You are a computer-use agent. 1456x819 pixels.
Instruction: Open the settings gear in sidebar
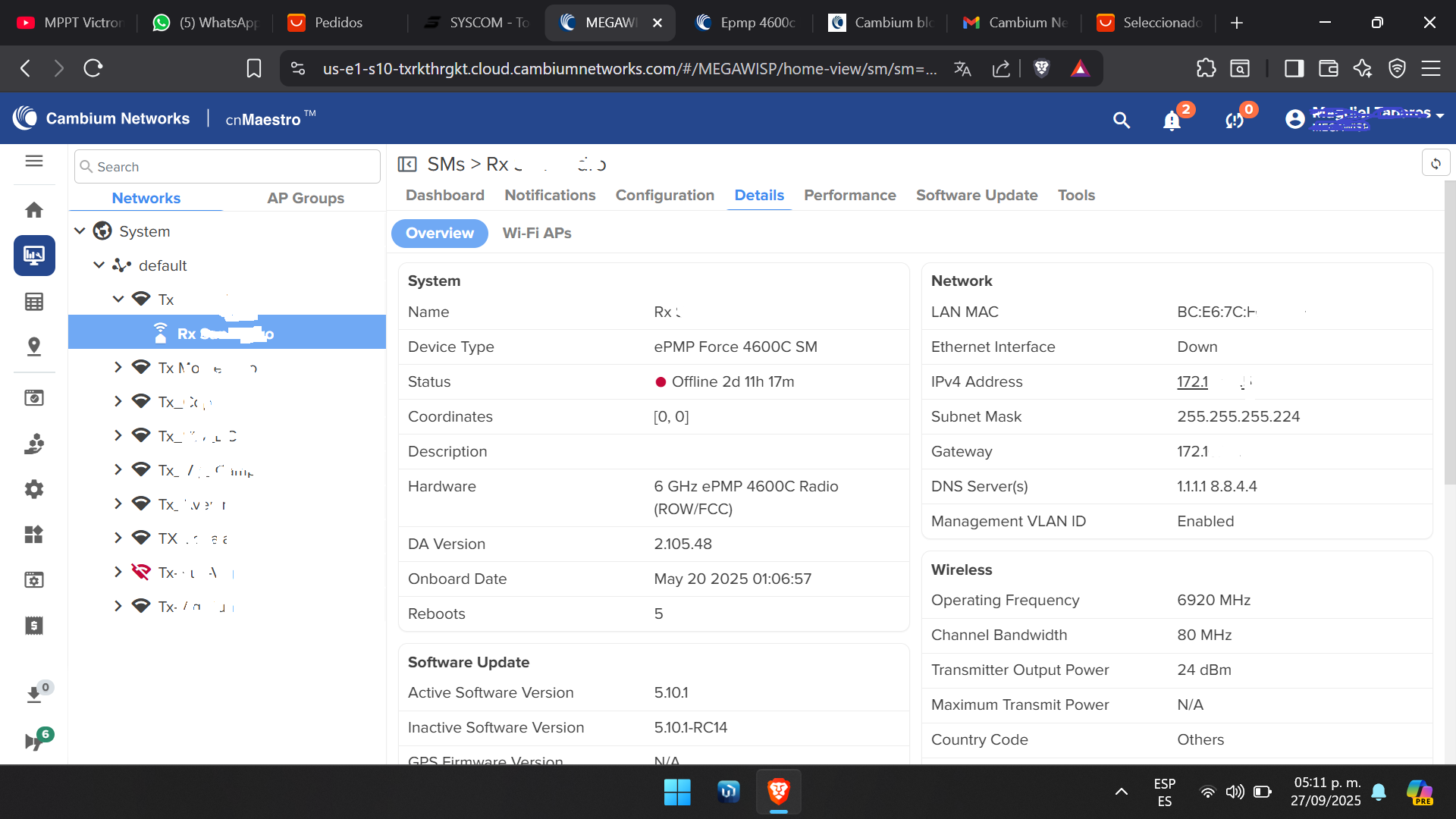coord(34,489)
